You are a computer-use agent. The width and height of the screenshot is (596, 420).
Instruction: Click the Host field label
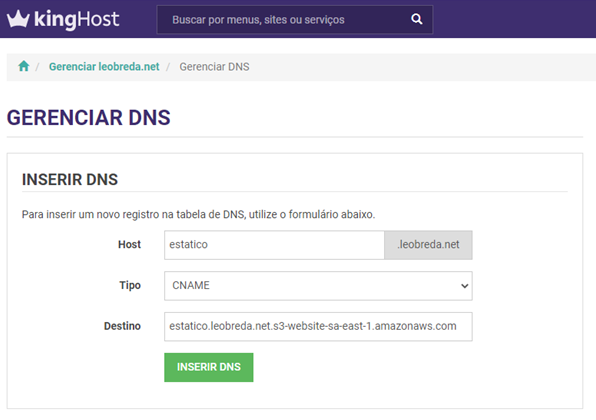129,244
